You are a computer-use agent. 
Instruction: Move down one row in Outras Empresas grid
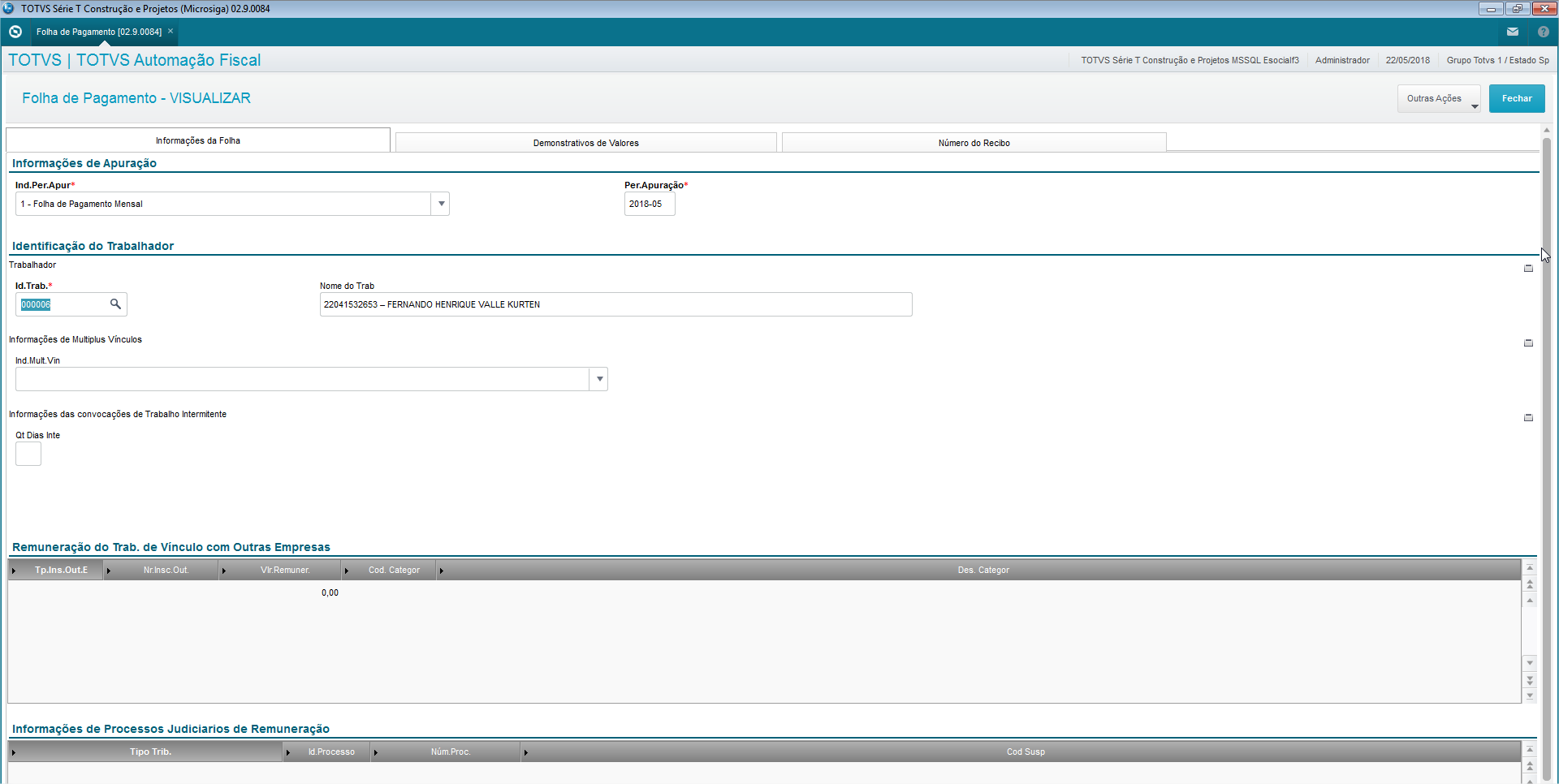click(x=1530, y=663)
